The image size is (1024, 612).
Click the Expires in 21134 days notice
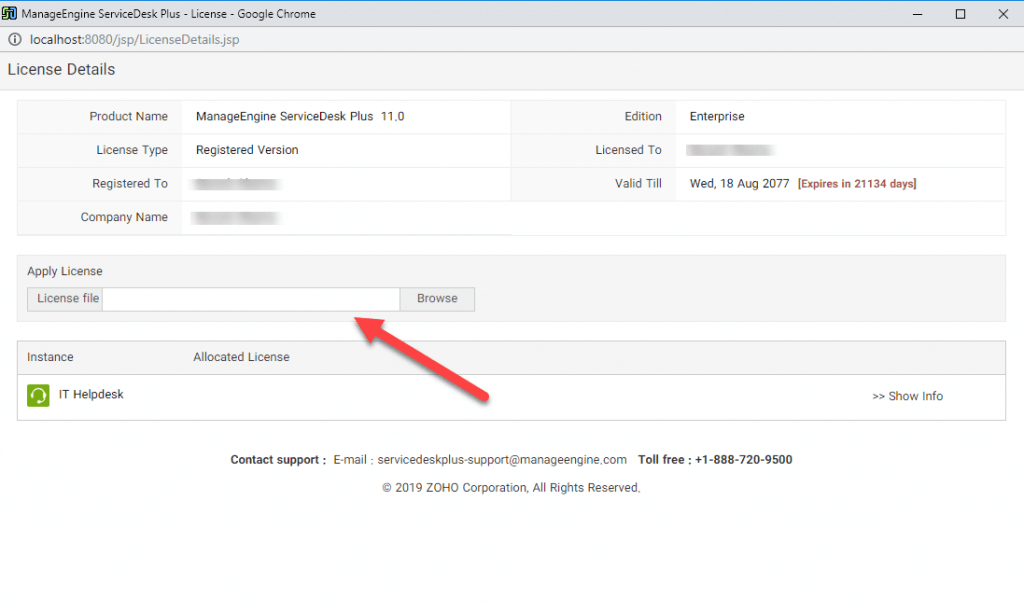[x=857, y=184]
